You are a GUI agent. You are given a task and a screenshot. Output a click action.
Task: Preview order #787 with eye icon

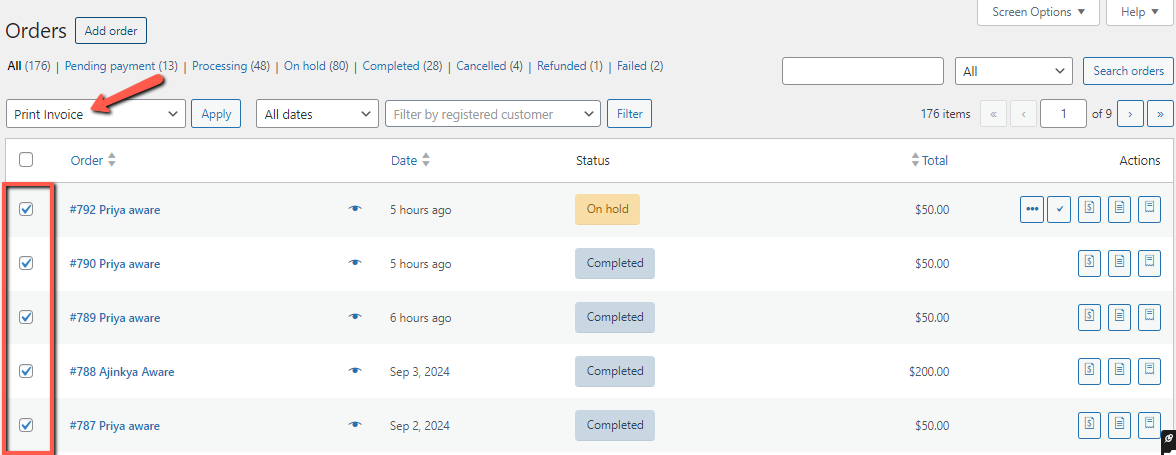[x=355, y=425]
